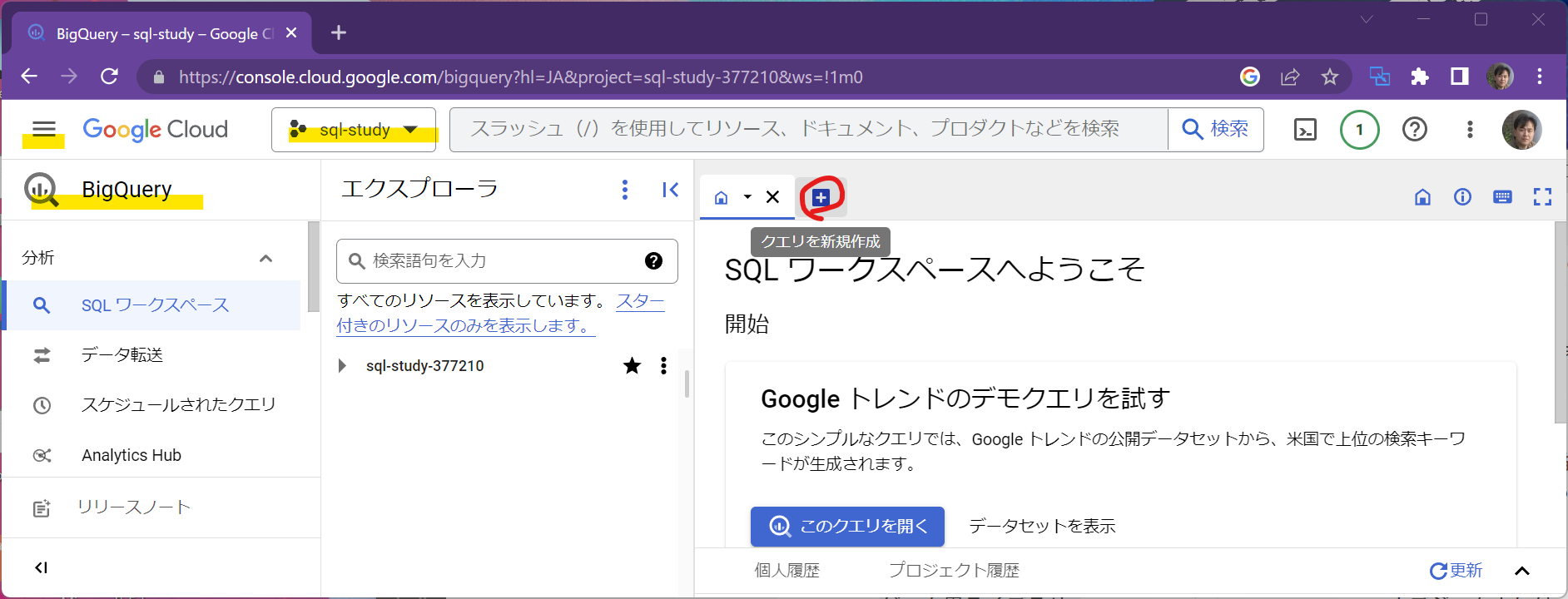1568x599 pixels.
Task: Click the 更新 refresh button
Action: pyautogui.click(x=1456, y=571)
